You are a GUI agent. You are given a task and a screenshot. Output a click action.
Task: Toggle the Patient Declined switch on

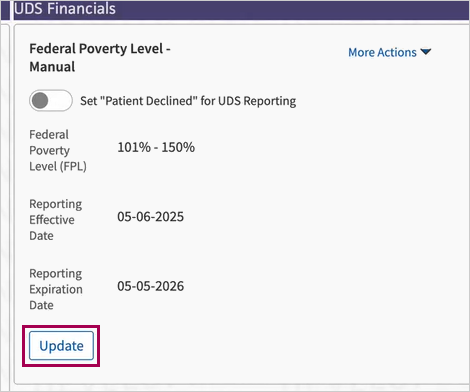coord(51,100)
